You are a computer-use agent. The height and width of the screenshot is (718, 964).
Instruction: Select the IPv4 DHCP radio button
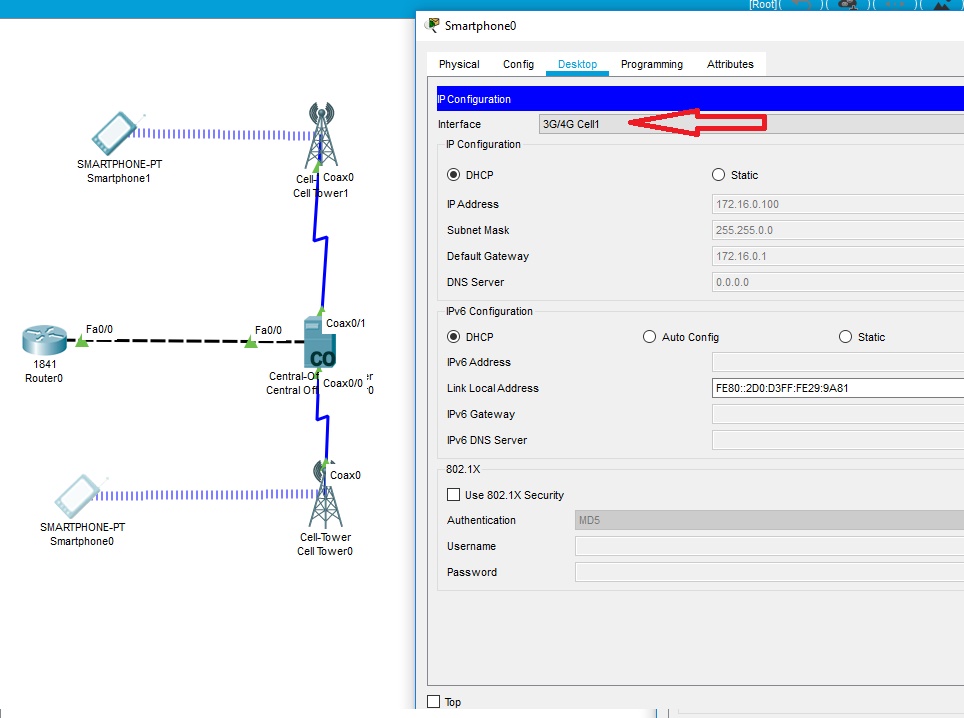coord(454,175)
